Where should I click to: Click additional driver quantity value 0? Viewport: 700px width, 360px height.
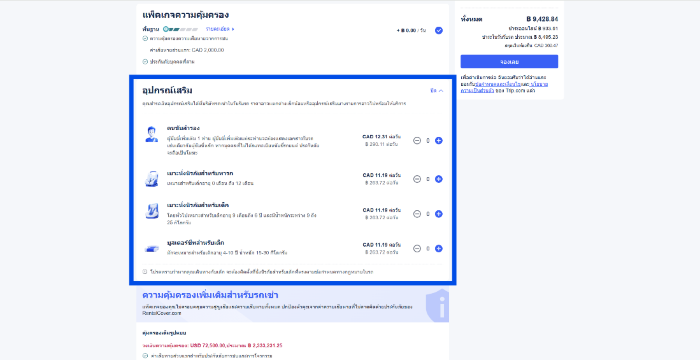(428, 141)
